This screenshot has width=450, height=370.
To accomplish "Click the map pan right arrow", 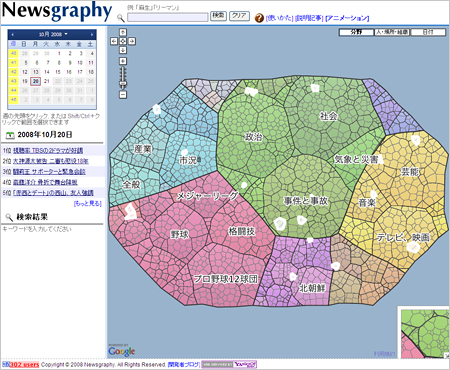I will [x=132, y=41].
